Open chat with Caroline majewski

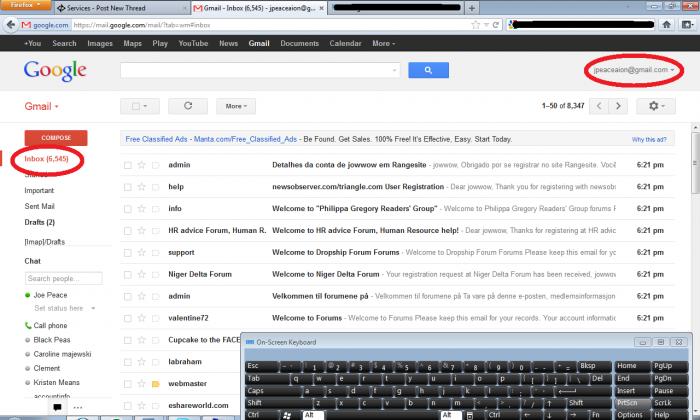pyautogui.click(x=62, y=354)
